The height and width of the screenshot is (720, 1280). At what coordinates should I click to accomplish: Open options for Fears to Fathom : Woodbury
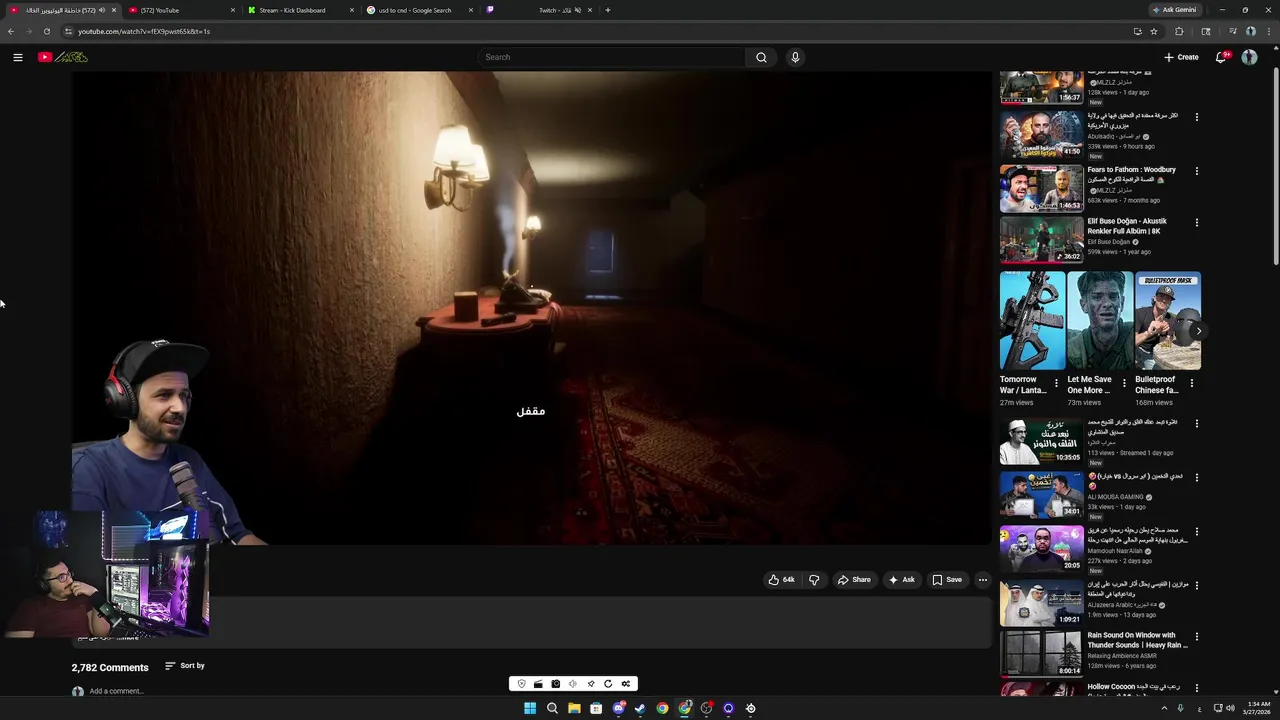tap(1196, 170)
